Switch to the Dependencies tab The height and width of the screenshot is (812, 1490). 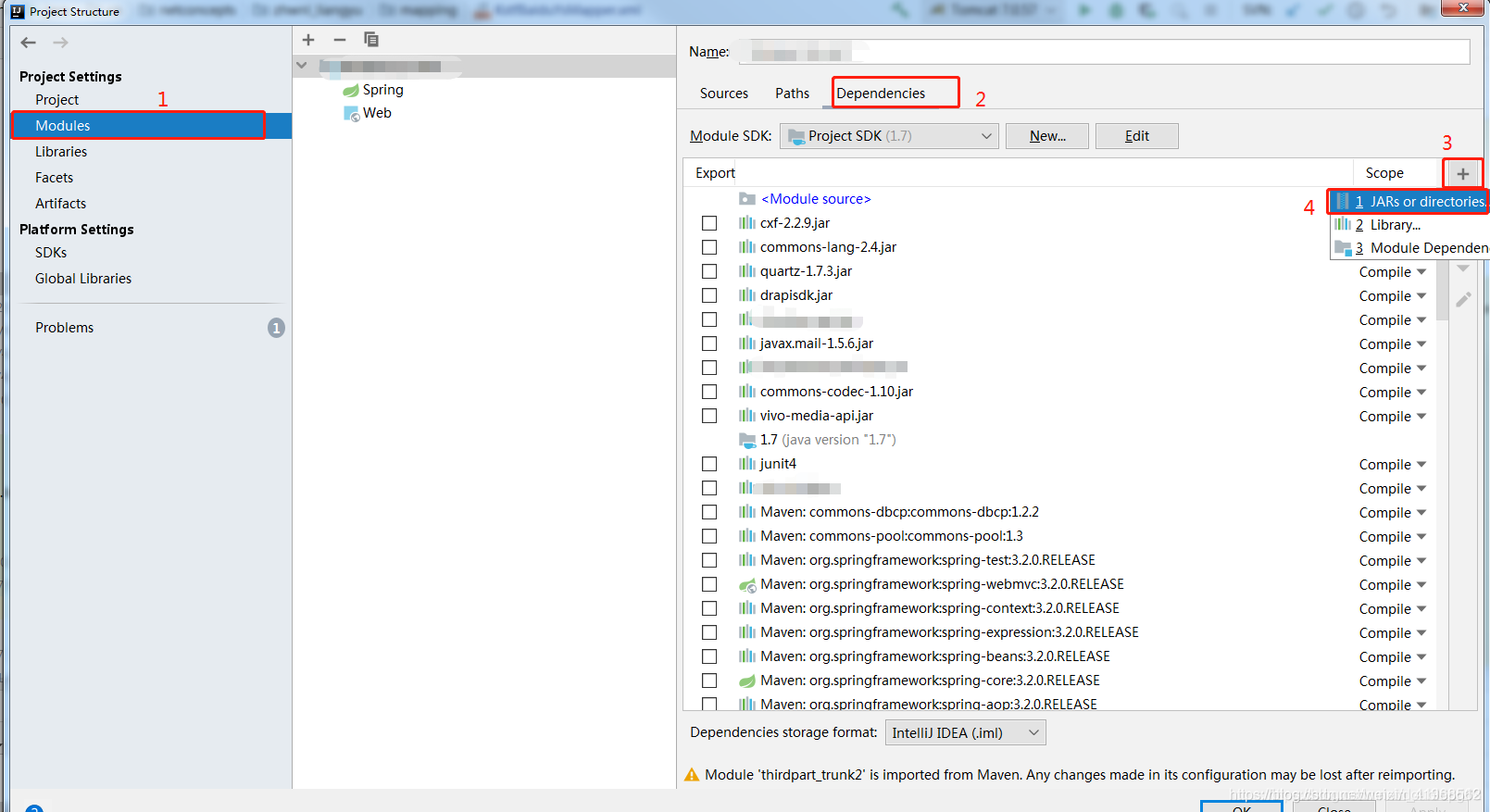click(881, 94)
